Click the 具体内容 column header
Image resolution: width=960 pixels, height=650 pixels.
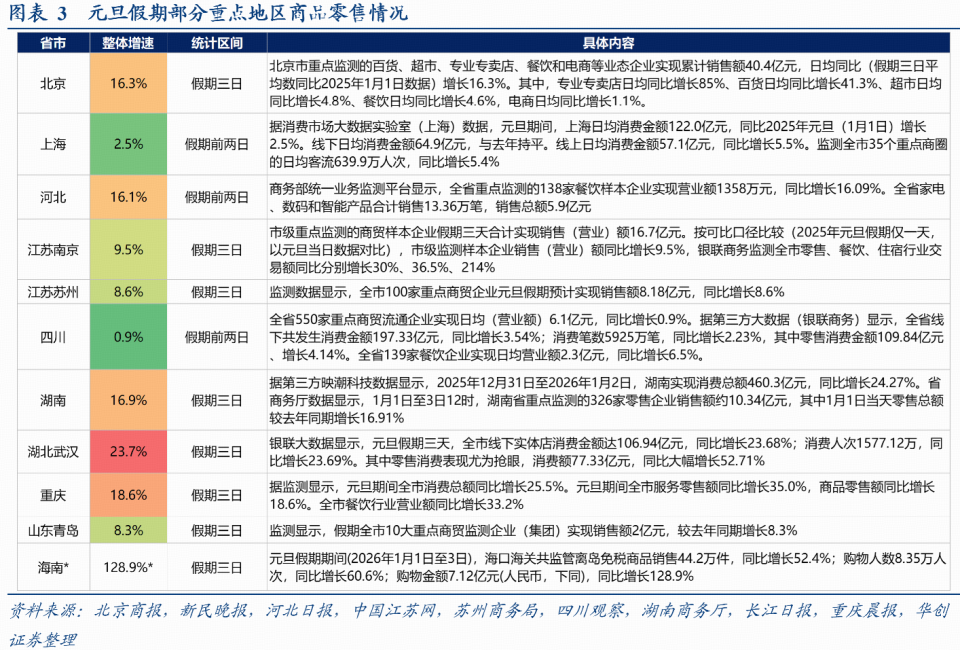(609, 44)
